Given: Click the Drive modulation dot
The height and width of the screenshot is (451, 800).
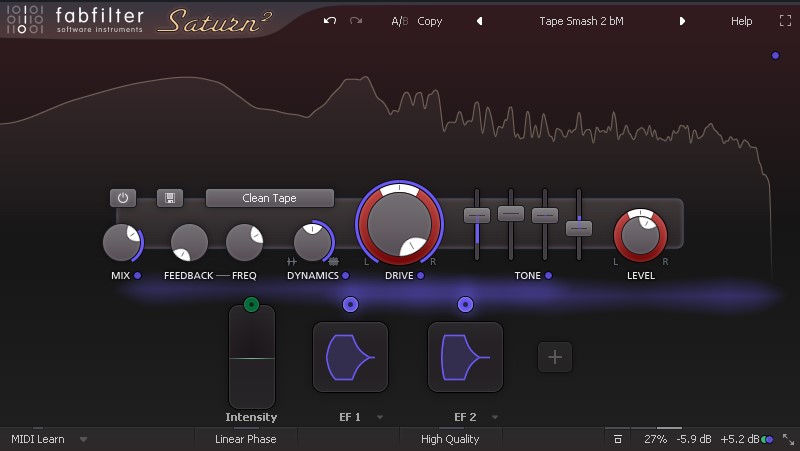Looking at the screenshot, I should click(x=420, y=275).
